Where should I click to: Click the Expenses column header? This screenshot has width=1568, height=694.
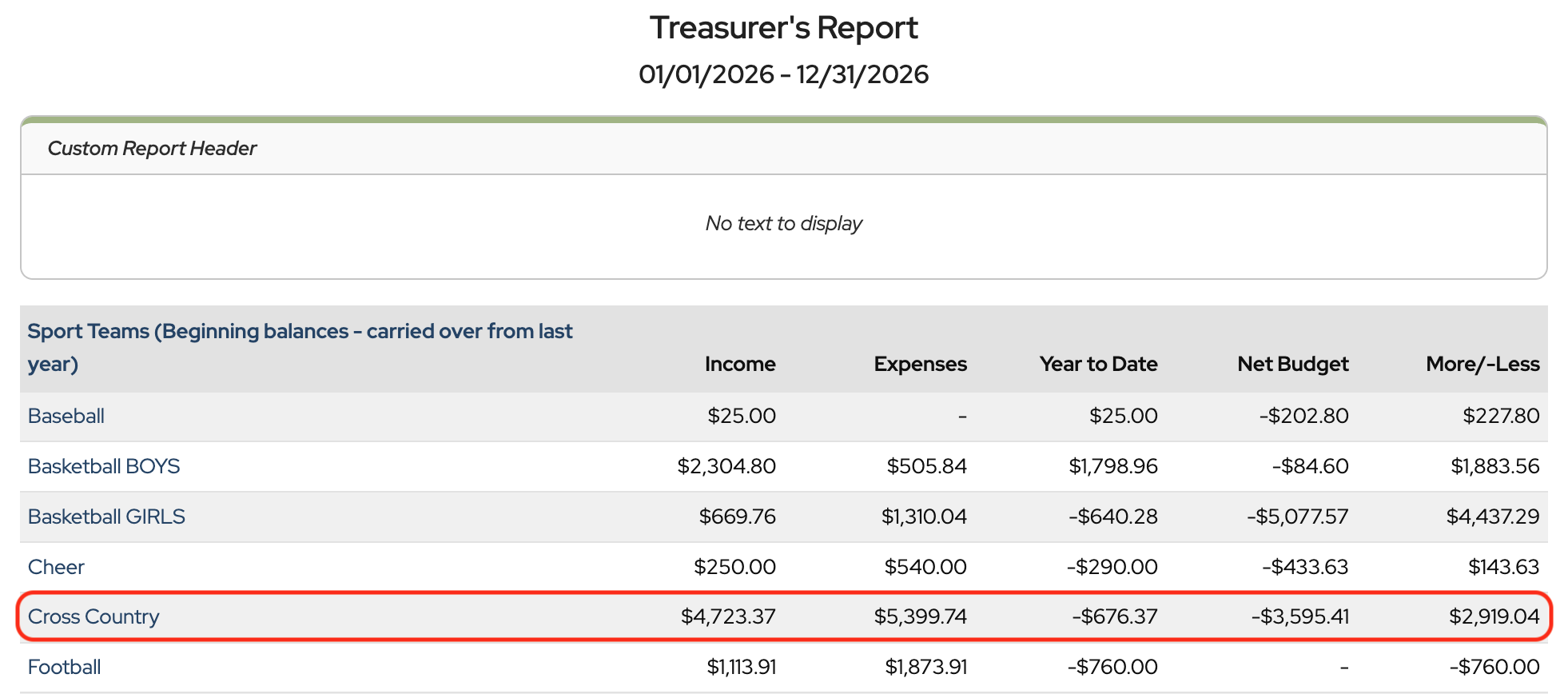pyautogui.click(x=920, y=364)
